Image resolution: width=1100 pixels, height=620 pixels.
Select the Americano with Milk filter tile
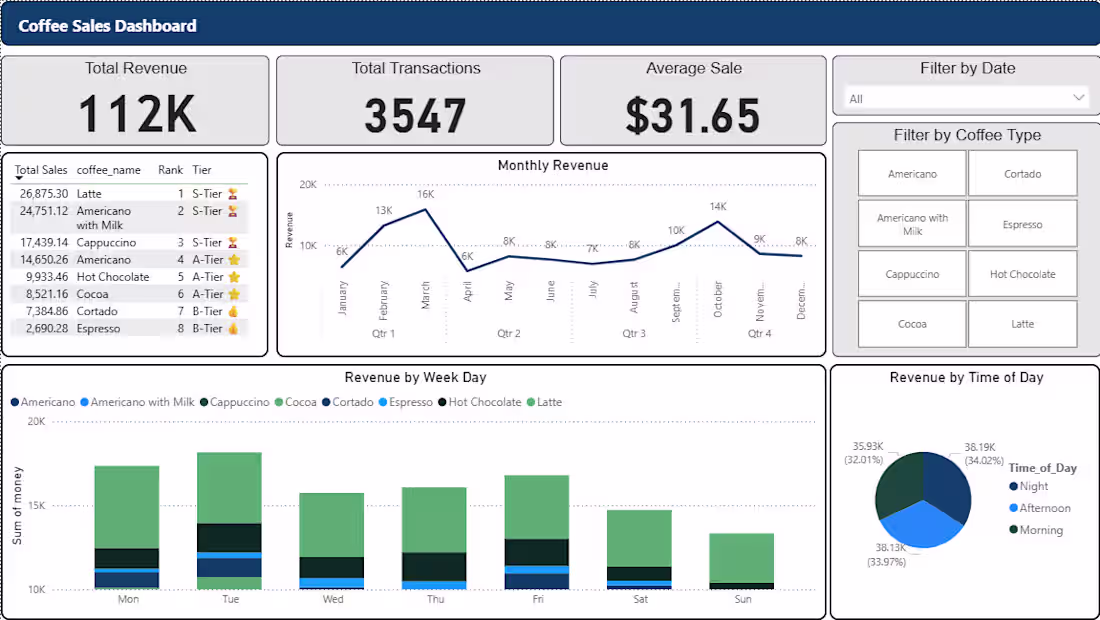click(x=911, y=224)
